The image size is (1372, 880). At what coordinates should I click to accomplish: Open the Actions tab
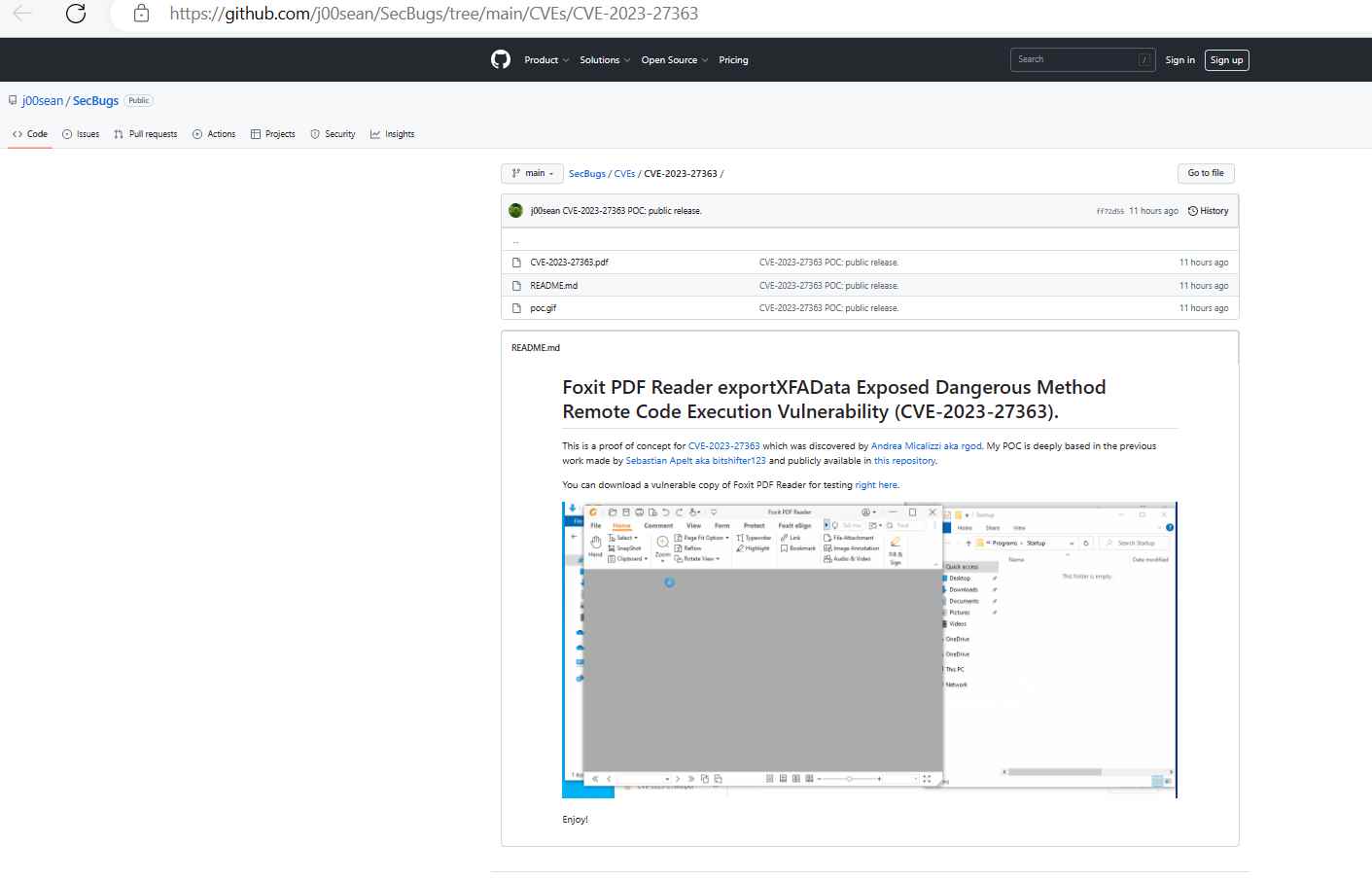(214, 134)
